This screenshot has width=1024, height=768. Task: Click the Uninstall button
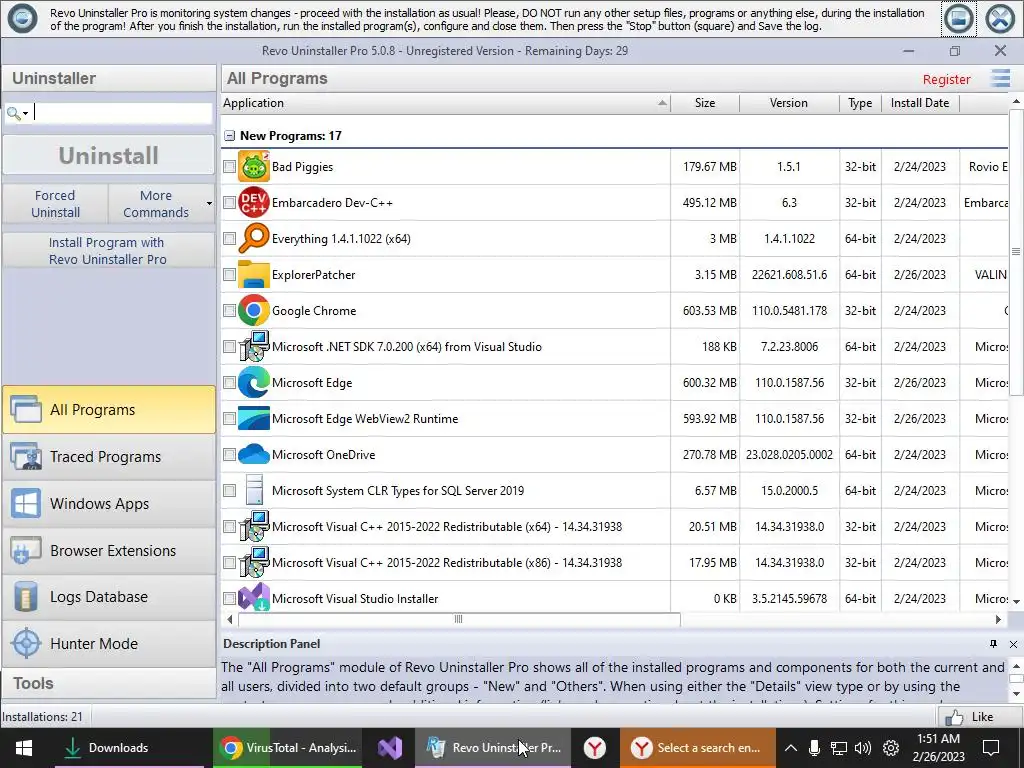pos(108,155)
